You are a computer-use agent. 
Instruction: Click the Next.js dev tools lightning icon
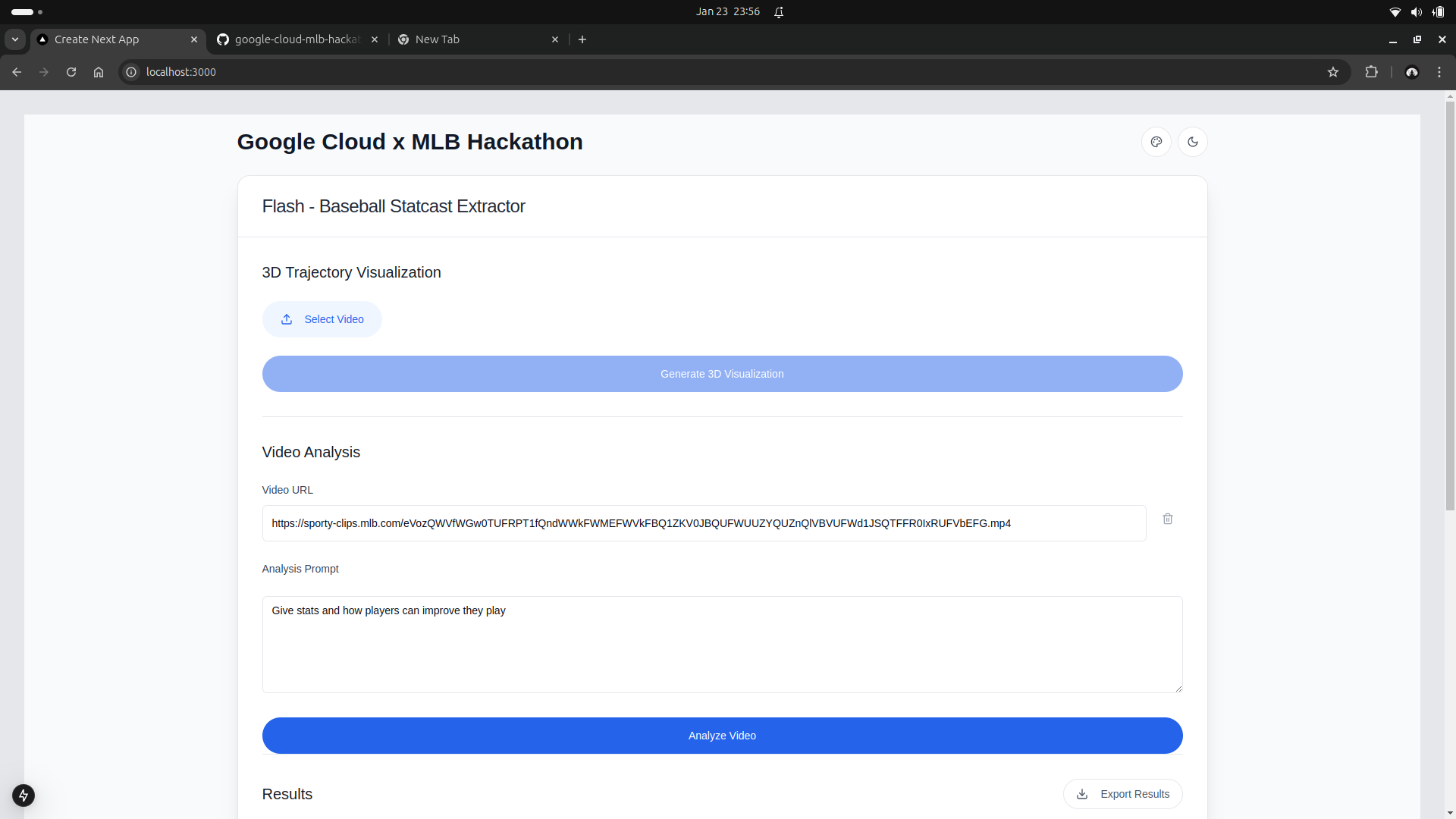[x=24, y=795]
